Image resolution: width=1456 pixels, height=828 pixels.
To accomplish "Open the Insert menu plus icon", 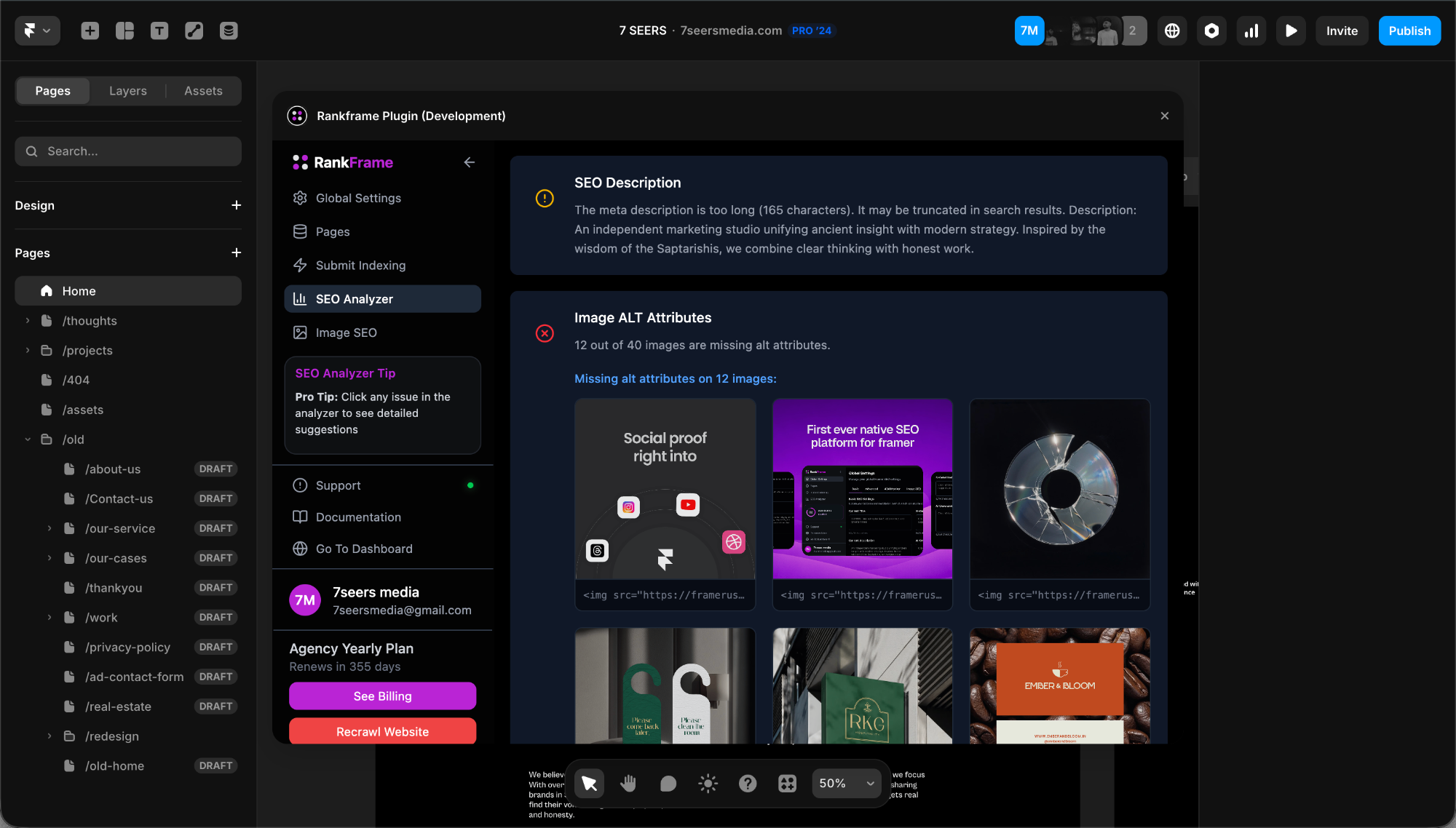I will pyautogui.click(x=90, y=31).
